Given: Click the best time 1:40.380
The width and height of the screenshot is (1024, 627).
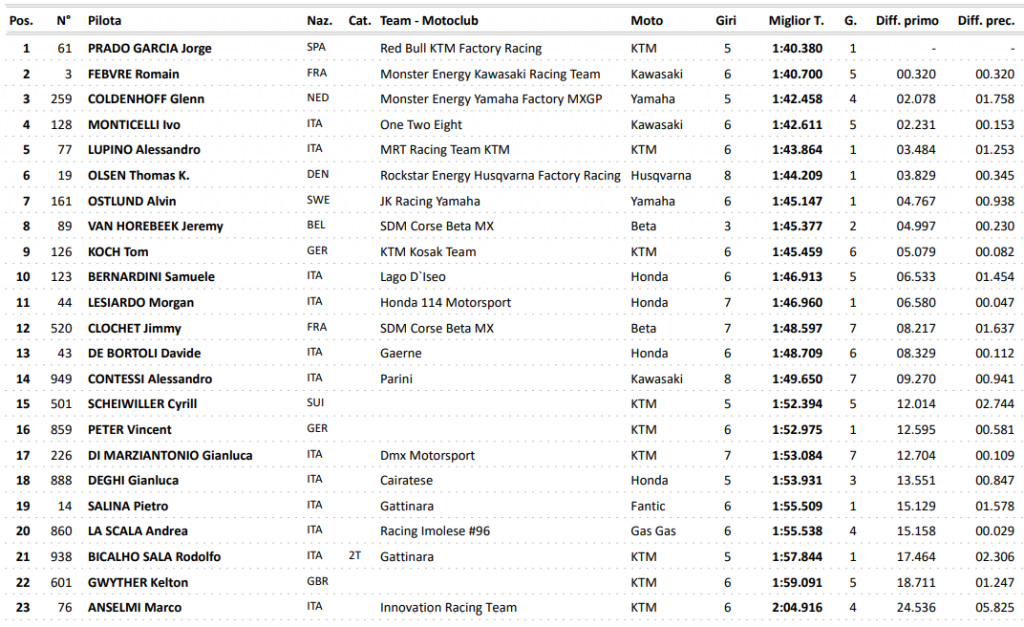Looking at the screenshot, I should tap(796, 48).
